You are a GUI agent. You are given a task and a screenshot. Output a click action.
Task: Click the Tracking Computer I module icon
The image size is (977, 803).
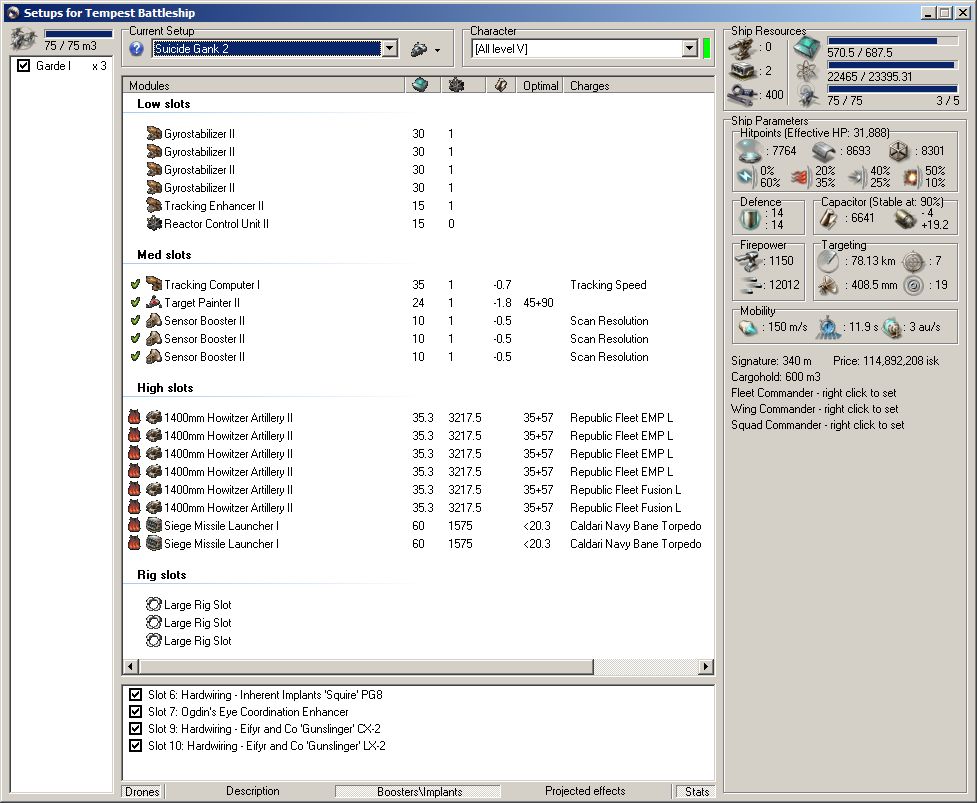154,285
